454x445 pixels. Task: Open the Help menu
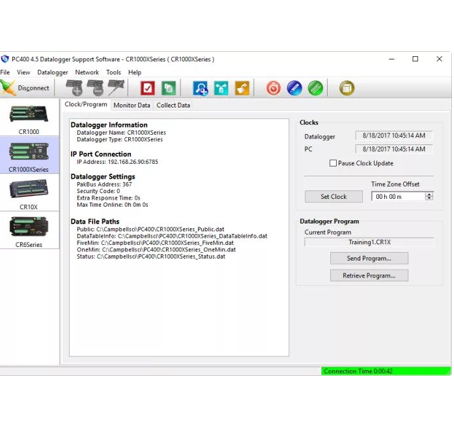[x=135, y=72]
